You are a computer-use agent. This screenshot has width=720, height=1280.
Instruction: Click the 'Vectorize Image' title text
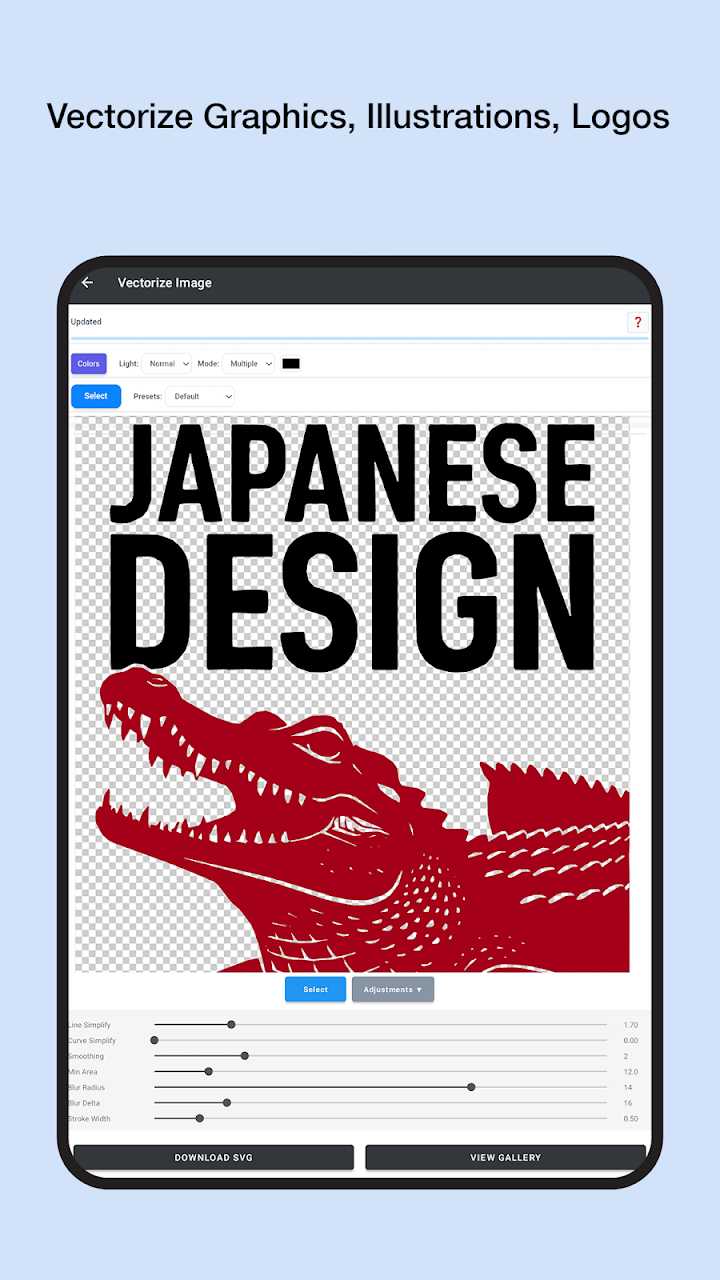(x=165, y=283)
